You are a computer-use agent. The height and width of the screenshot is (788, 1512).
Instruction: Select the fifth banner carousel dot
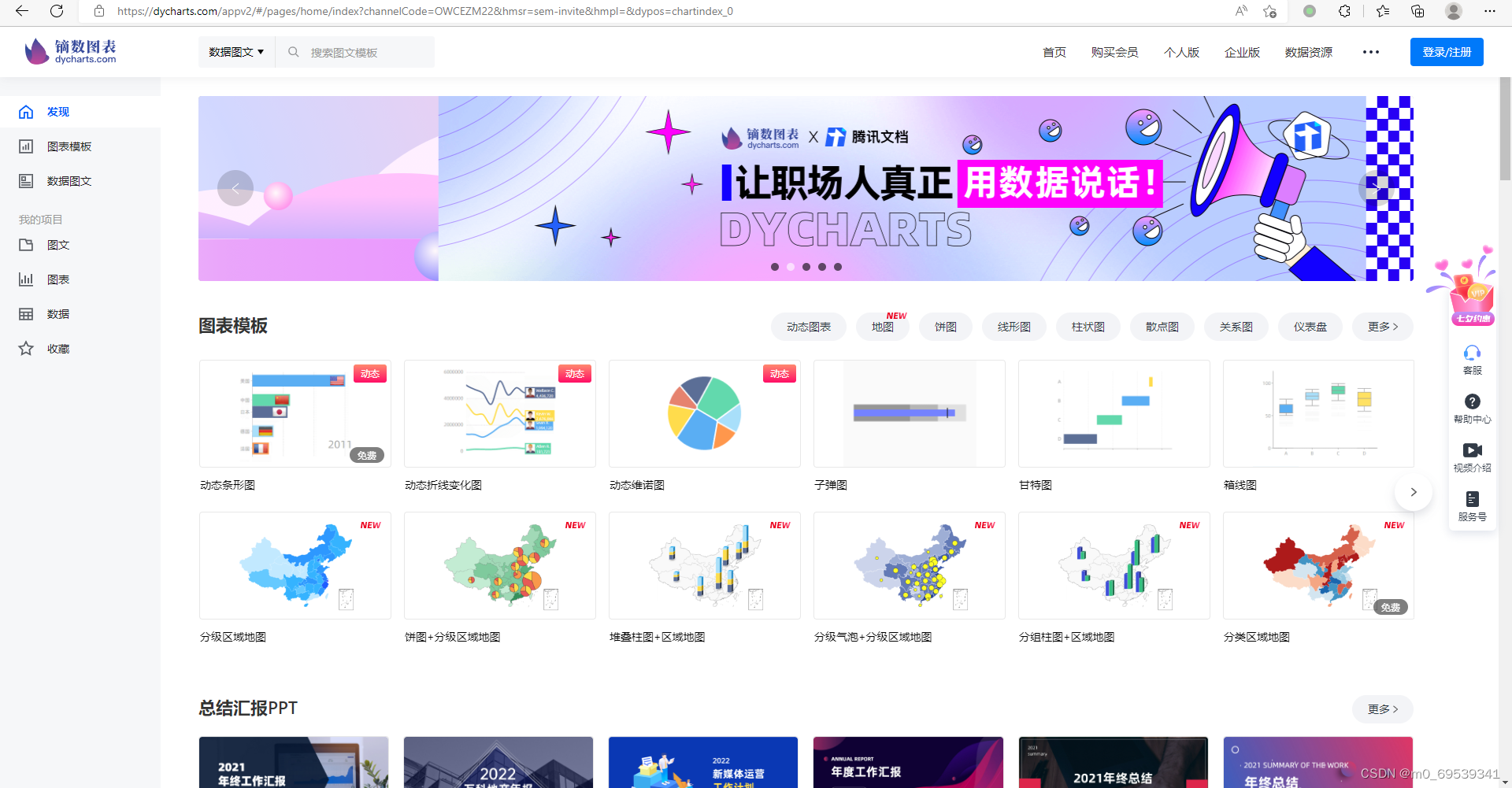(838, 267)
